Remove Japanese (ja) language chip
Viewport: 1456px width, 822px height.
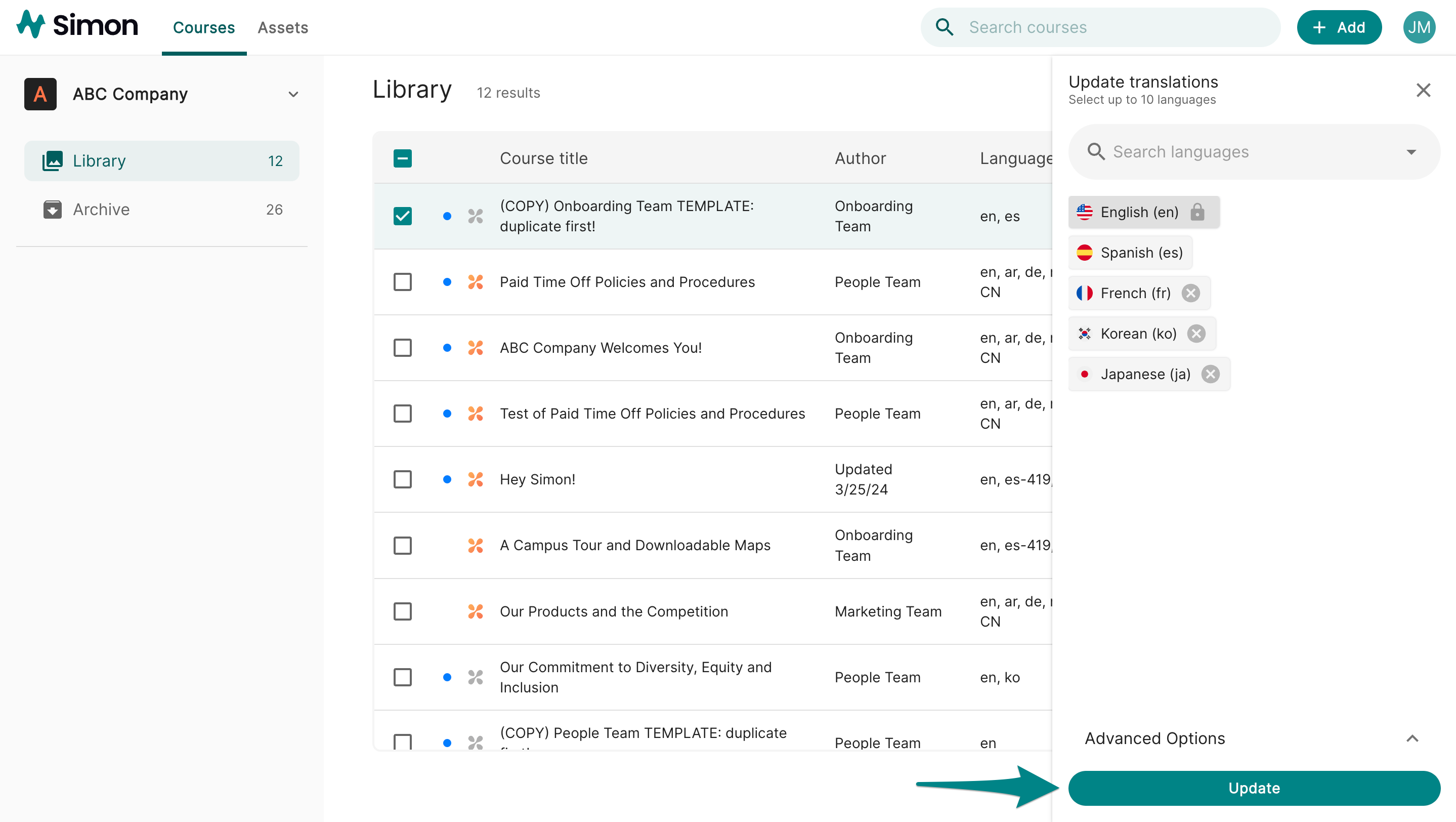[x=1210, y=374]
